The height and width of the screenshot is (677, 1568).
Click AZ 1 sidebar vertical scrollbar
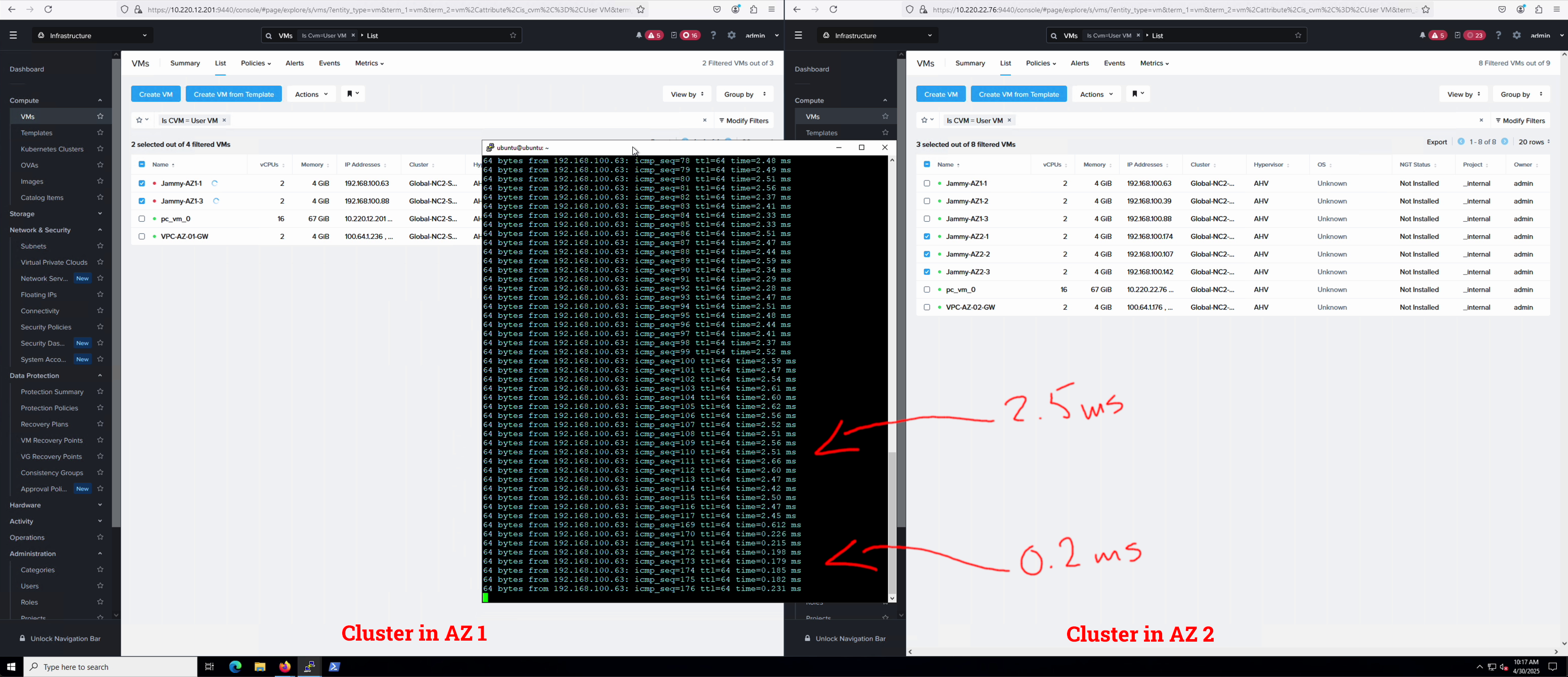[x=116, y=292]
